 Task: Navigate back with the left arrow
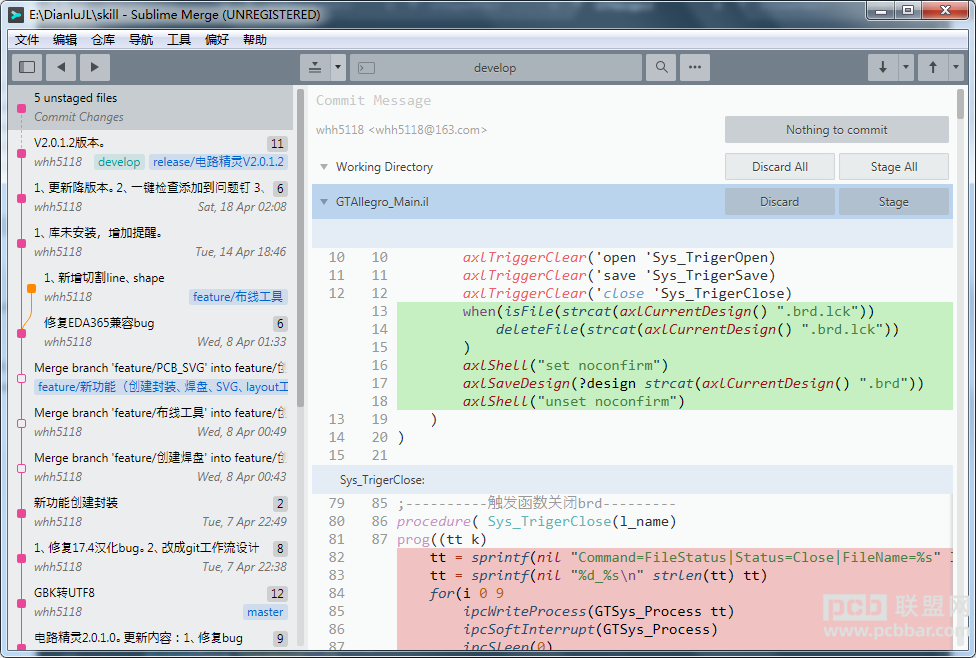pyautogui.click(x=61, y=67)
